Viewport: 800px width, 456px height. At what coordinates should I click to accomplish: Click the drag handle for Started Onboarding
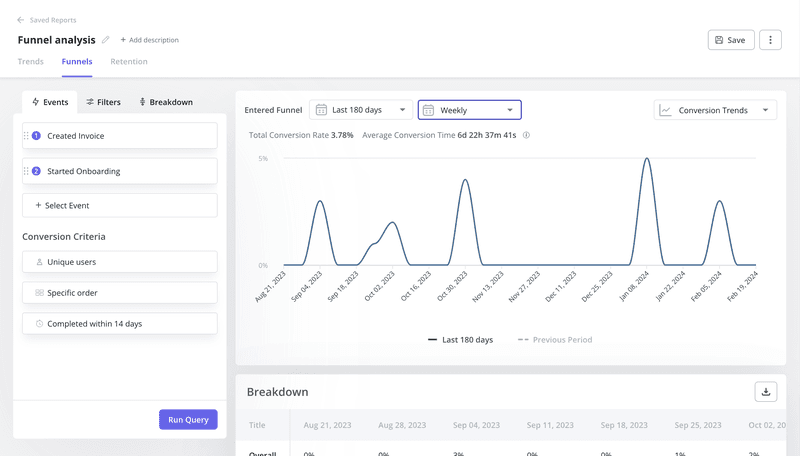[27, 171]
